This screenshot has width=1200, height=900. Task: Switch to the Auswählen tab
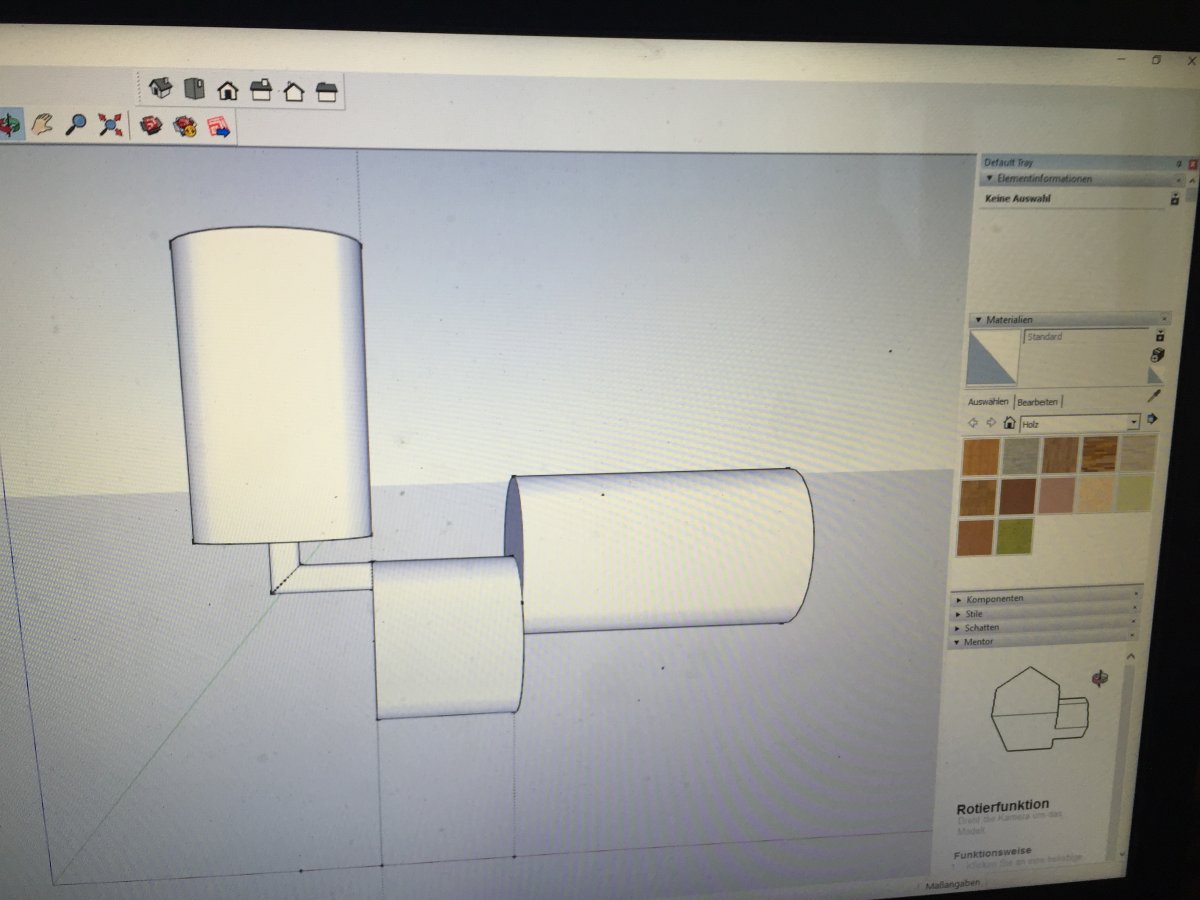[988, 401]
